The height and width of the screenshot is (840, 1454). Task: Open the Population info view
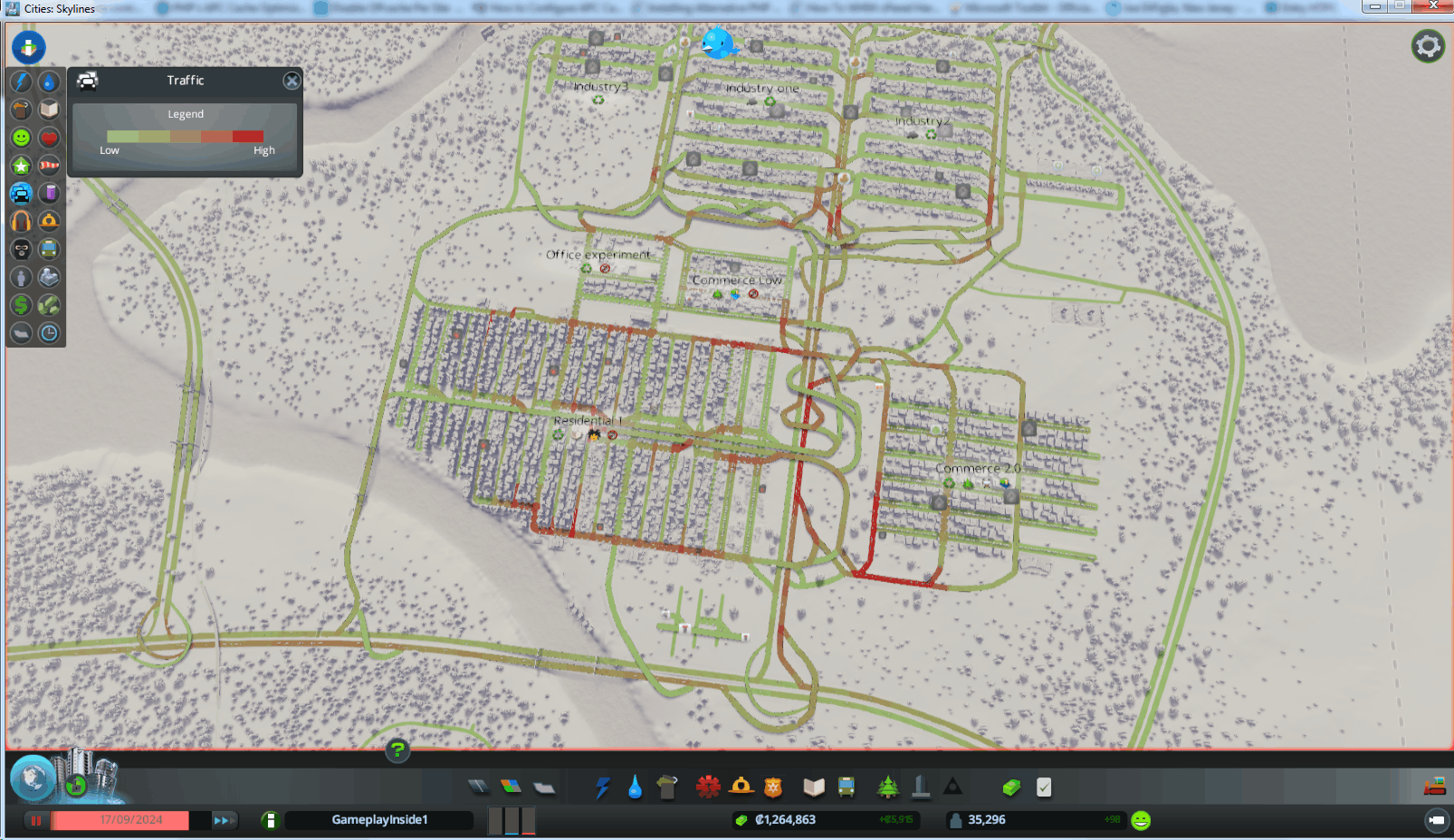click(x=21, y=278)
